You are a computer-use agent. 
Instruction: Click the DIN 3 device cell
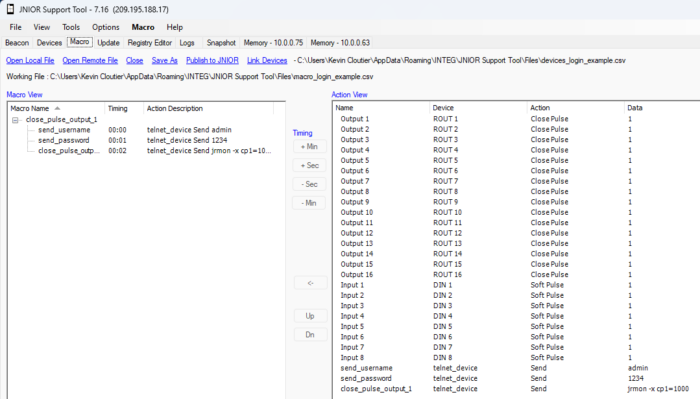click(442, 306)
